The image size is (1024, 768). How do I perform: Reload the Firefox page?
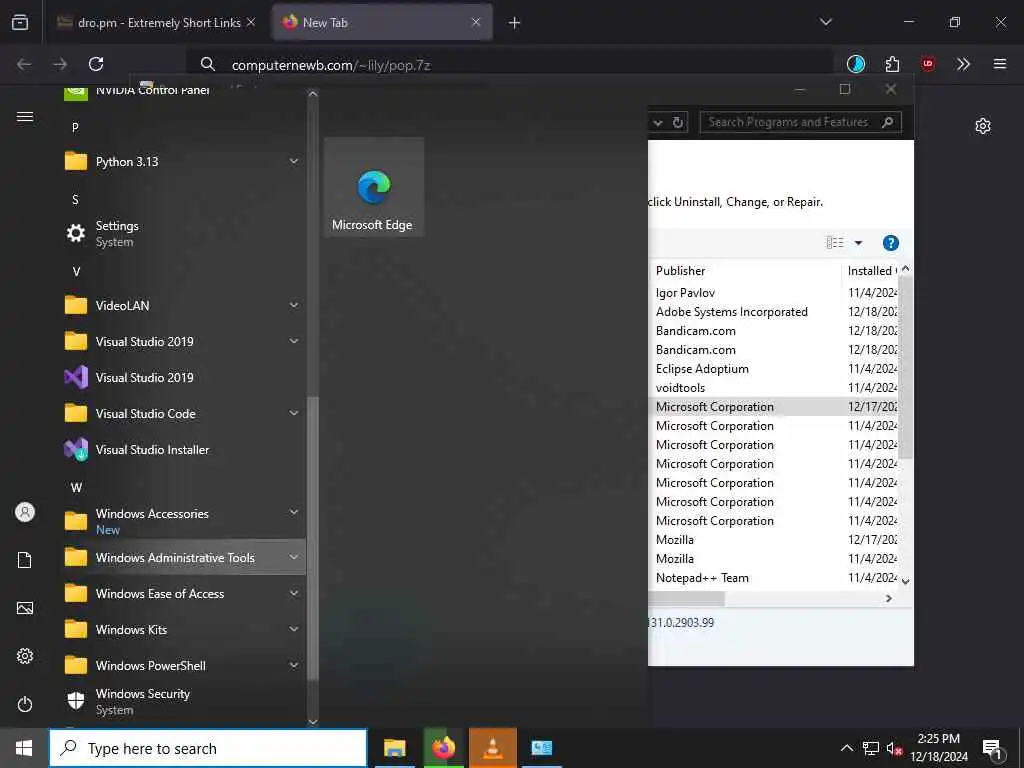[x=96, y=64]
